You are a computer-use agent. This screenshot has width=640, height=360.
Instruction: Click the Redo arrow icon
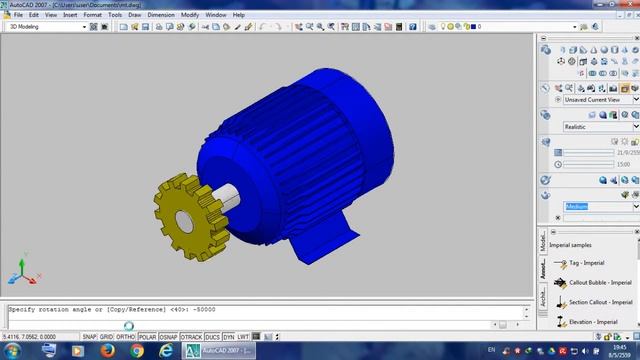278,27
